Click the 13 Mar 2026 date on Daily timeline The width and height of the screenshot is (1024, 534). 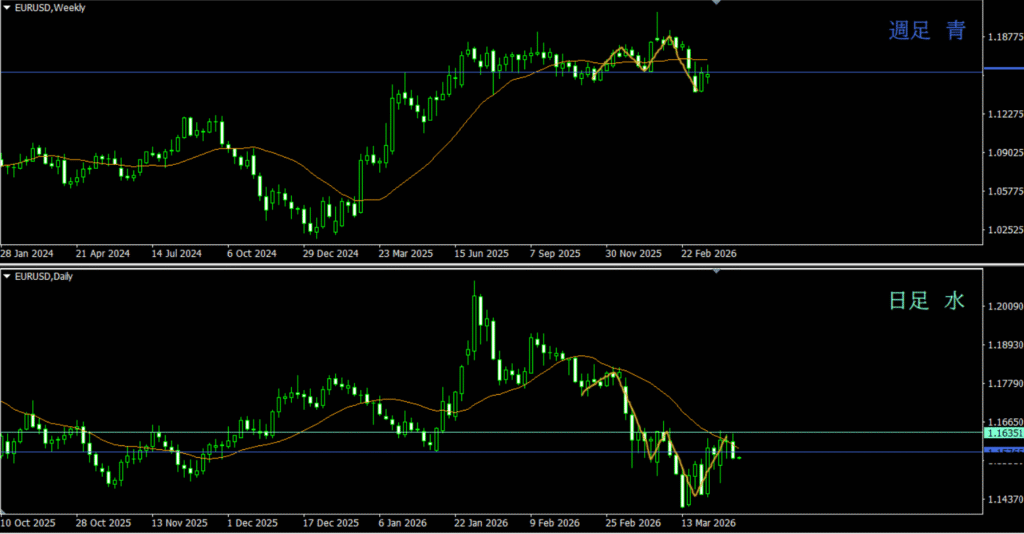pyautogui.click(x=707, y=523)
